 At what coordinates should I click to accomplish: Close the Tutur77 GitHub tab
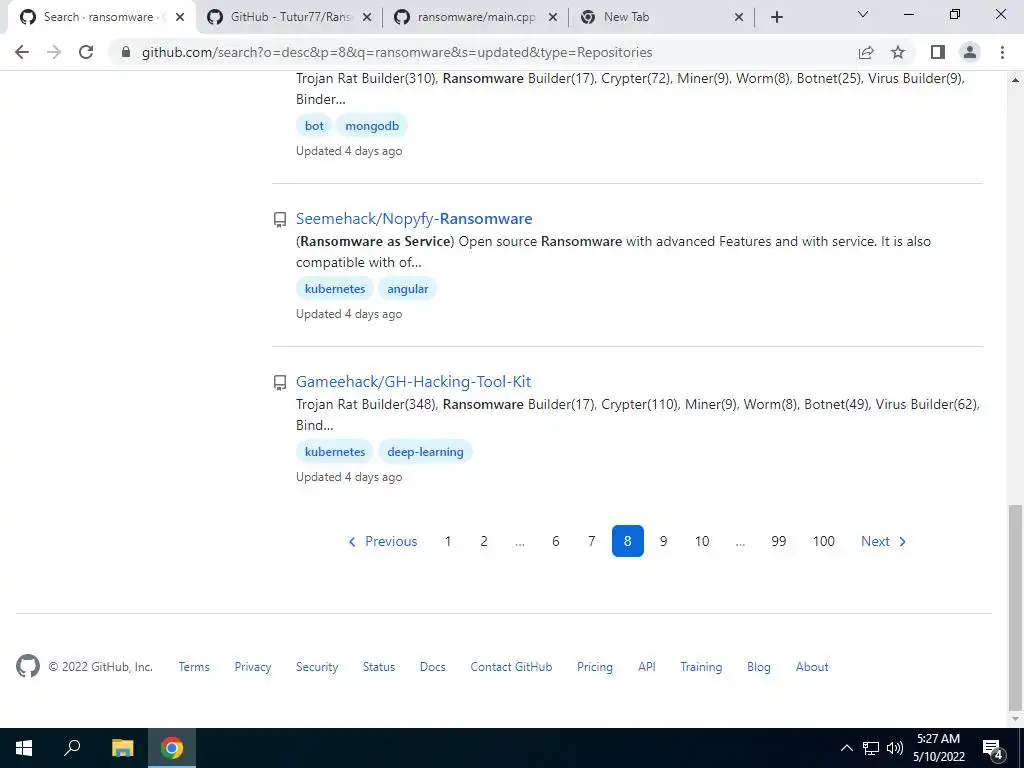(367, 17)
